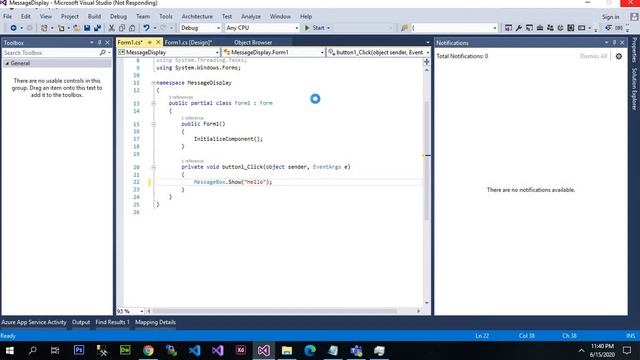Toggle auto-hide pin on Toolbox panel

pos(100,42)
